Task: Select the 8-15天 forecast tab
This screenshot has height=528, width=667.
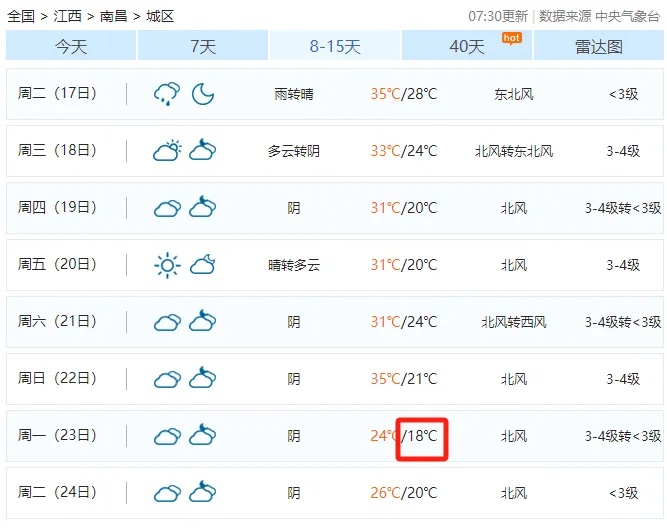Action: point(335,46)
